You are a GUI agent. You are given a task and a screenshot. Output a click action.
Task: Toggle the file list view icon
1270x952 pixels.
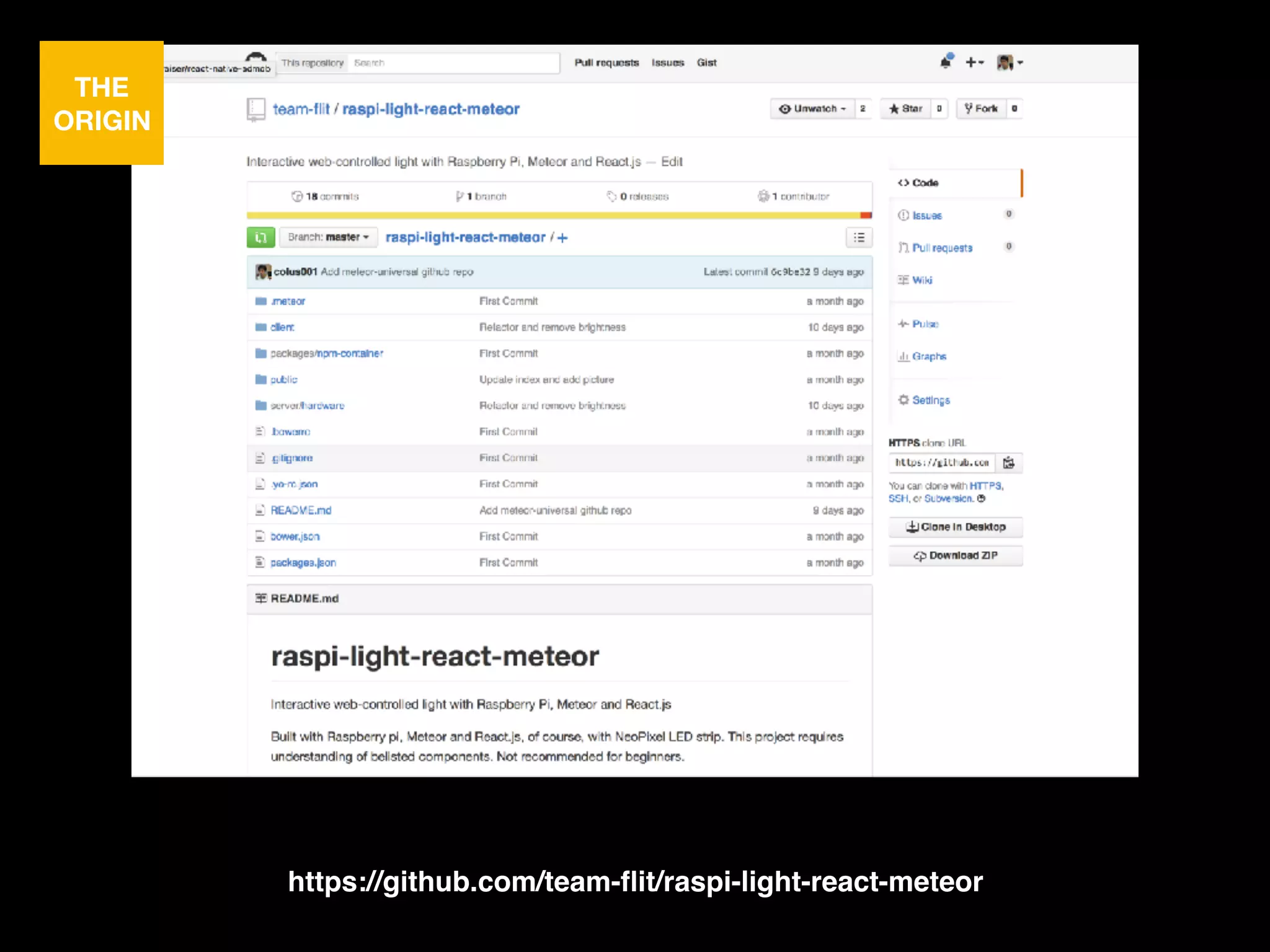tap(859, 237)
